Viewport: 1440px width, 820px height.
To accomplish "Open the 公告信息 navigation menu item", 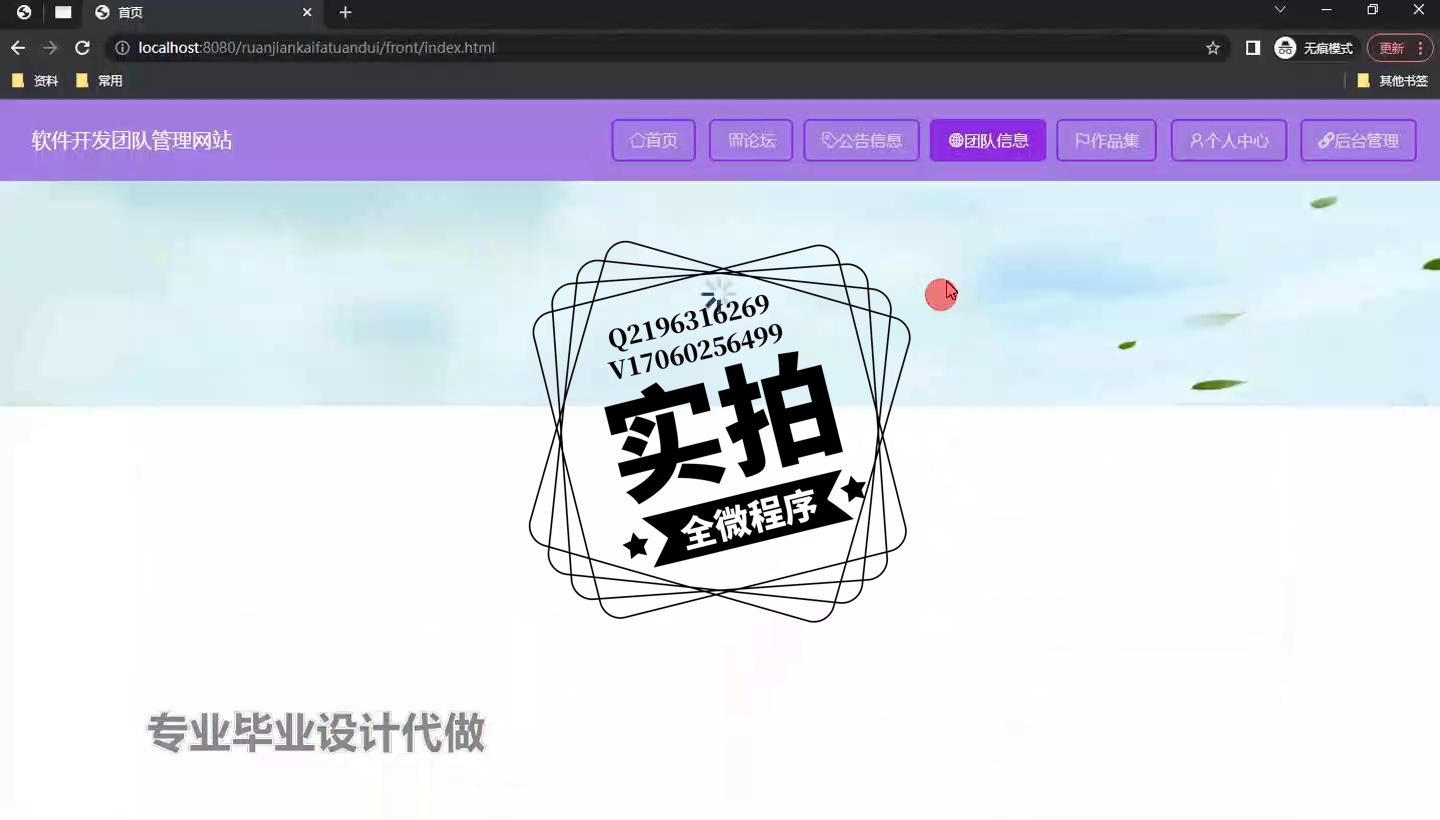I will (x=861, y=141).
